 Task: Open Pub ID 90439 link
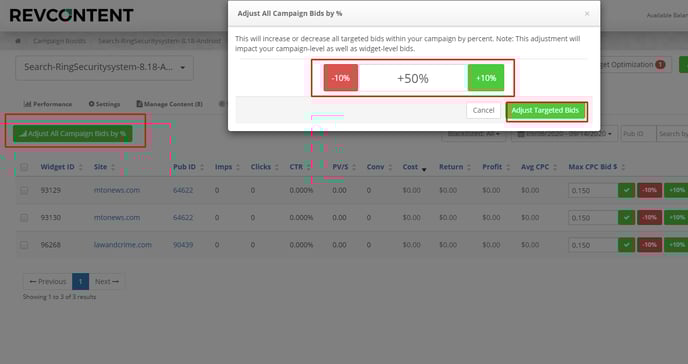point(183,245)
